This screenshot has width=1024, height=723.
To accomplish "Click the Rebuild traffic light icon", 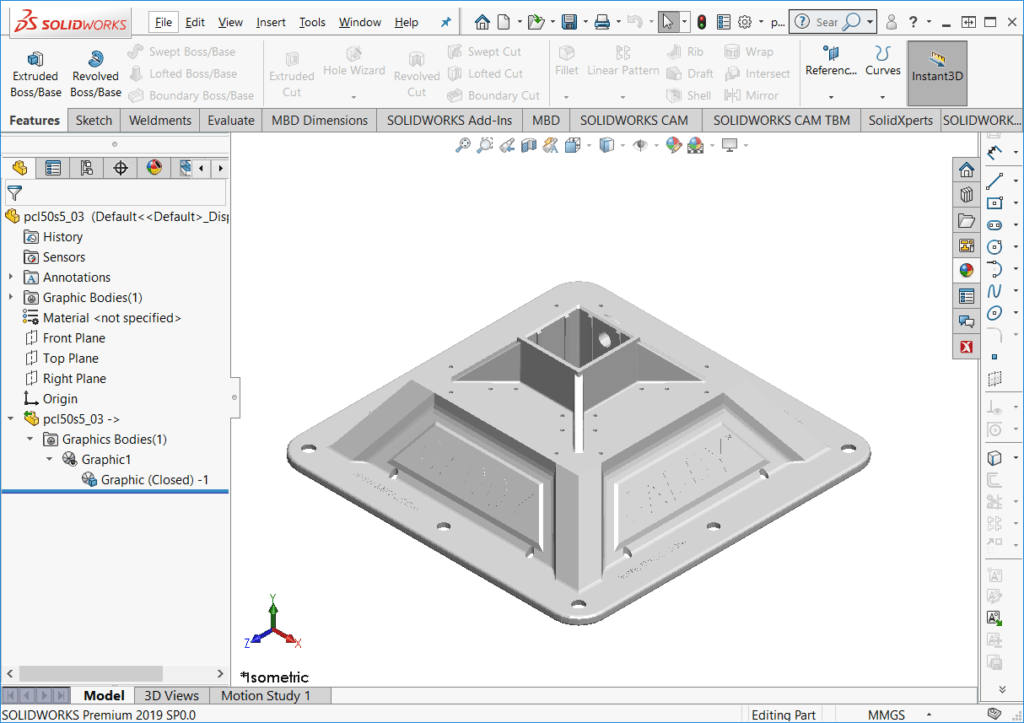I will (x=701, y=22).
